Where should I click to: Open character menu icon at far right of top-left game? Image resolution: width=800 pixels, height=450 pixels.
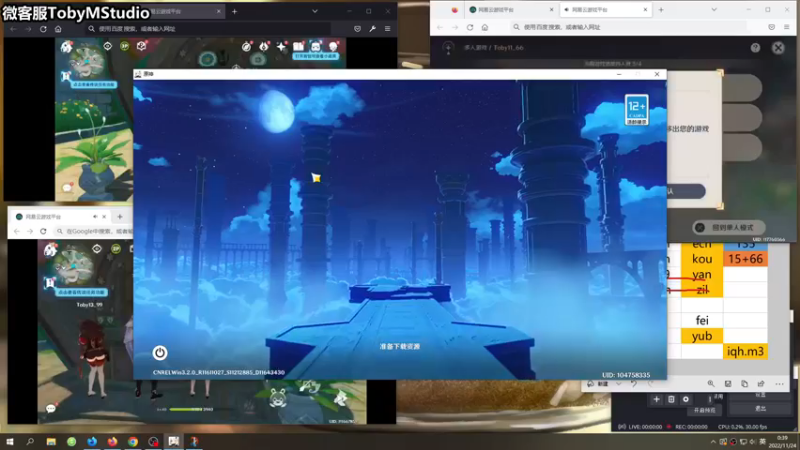[x=333, y=47]
